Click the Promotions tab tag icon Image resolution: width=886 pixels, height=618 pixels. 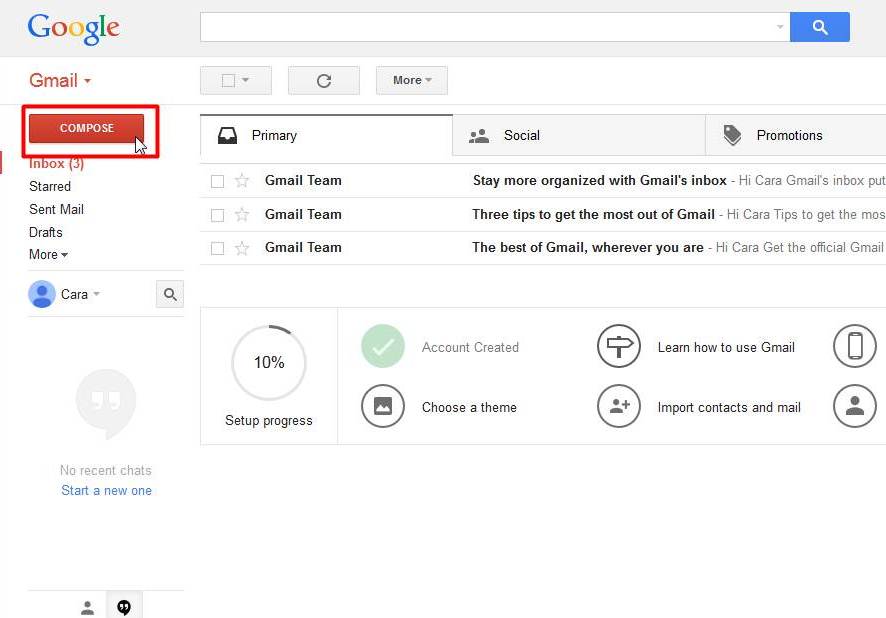(732, 135)
